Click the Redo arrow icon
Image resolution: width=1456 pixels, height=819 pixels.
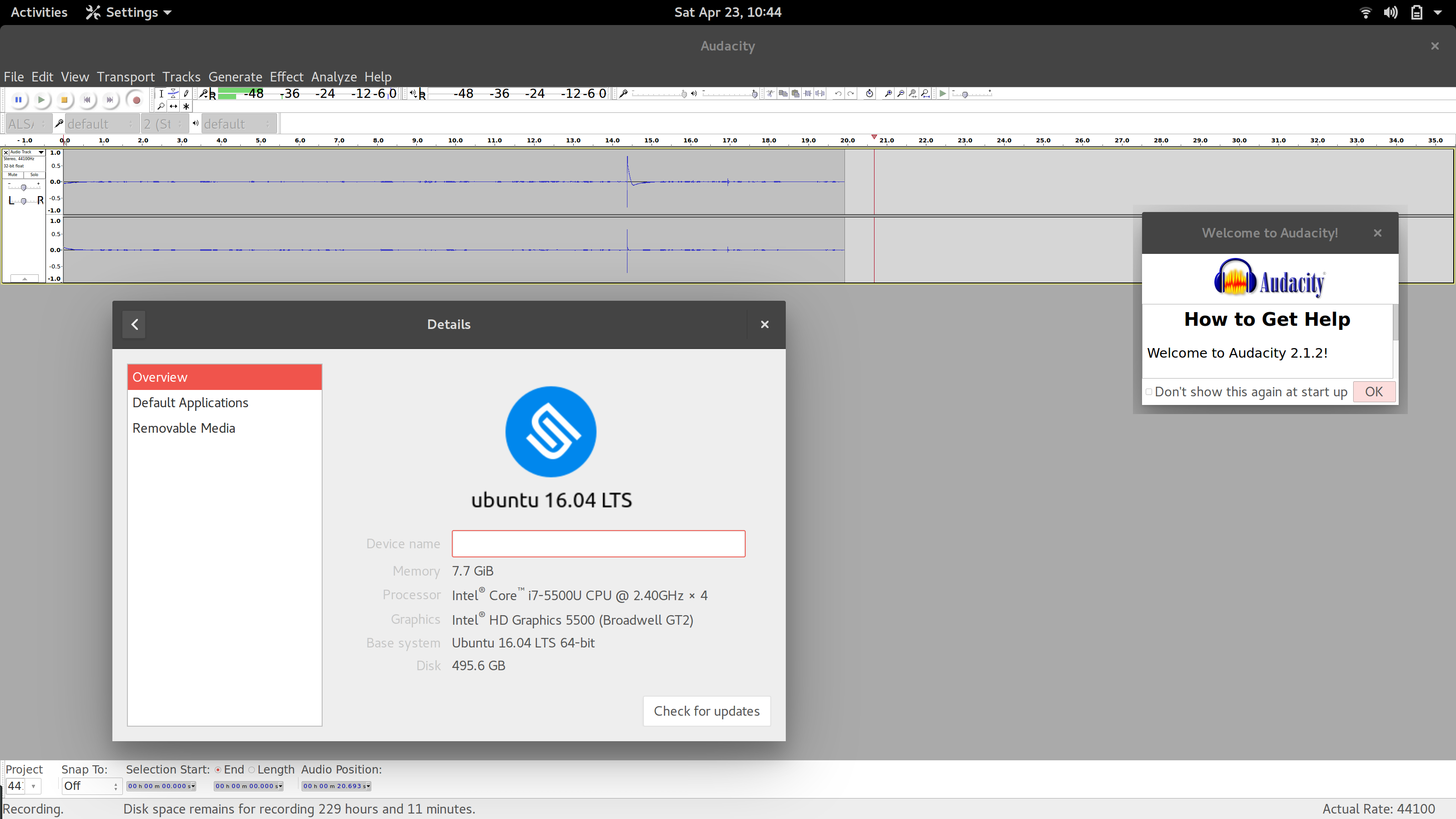tap(851, 94)
